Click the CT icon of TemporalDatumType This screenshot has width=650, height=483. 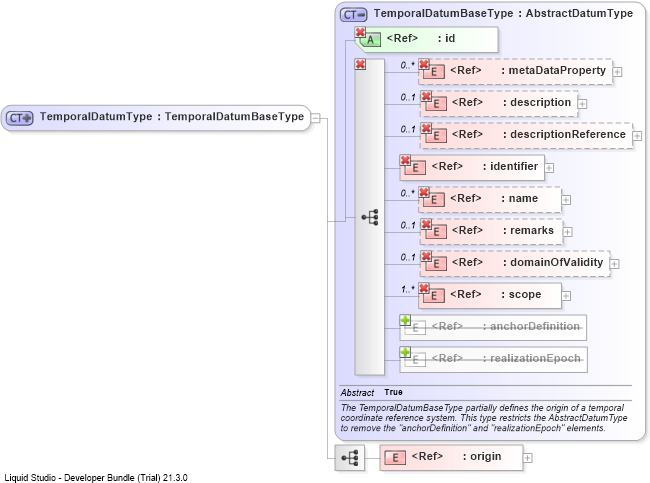19,118
